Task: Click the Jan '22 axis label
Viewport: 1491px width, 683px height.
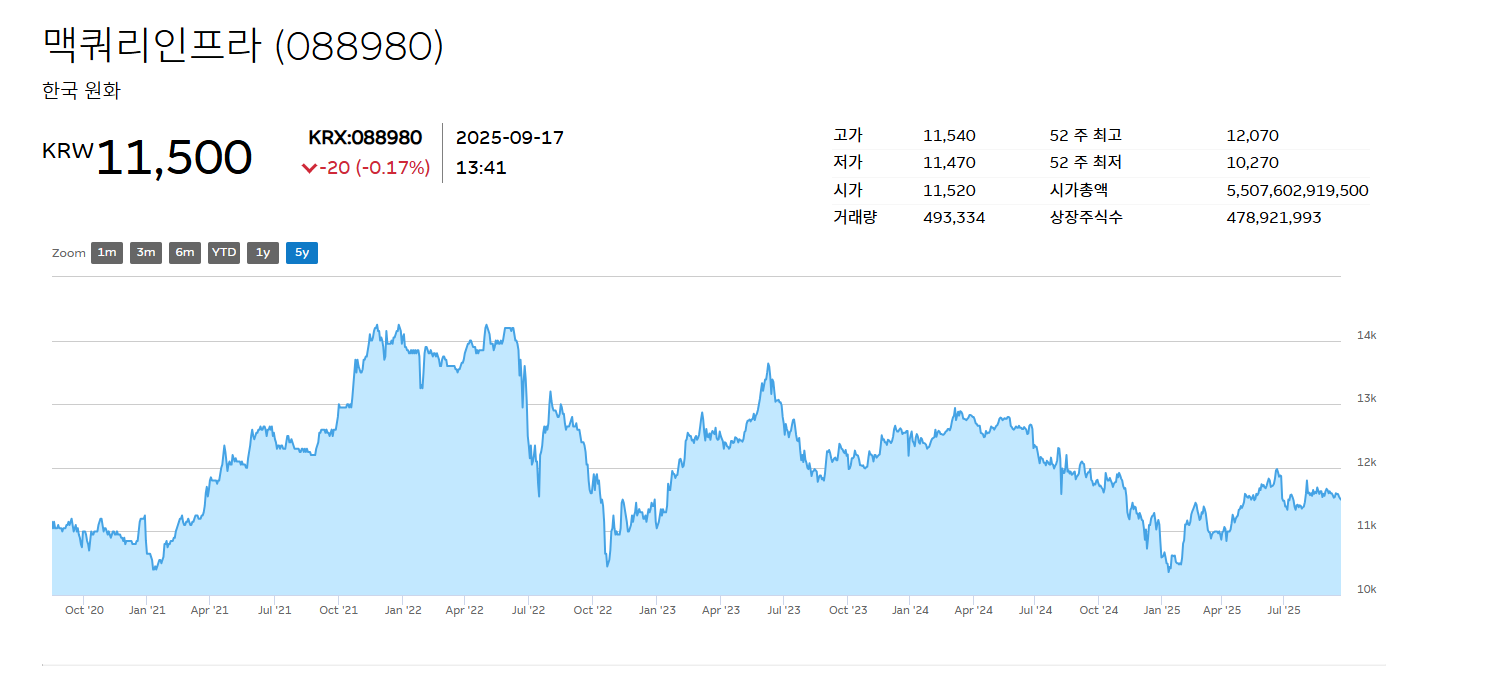Action: point(402,609)
